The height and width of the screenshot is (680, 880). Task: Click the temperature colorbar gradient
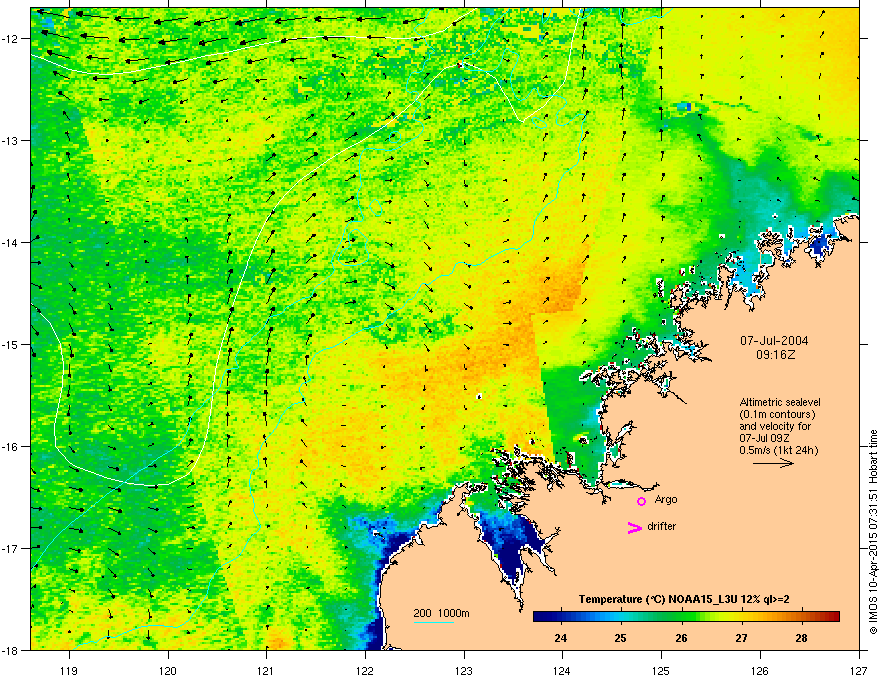point(686,617)
